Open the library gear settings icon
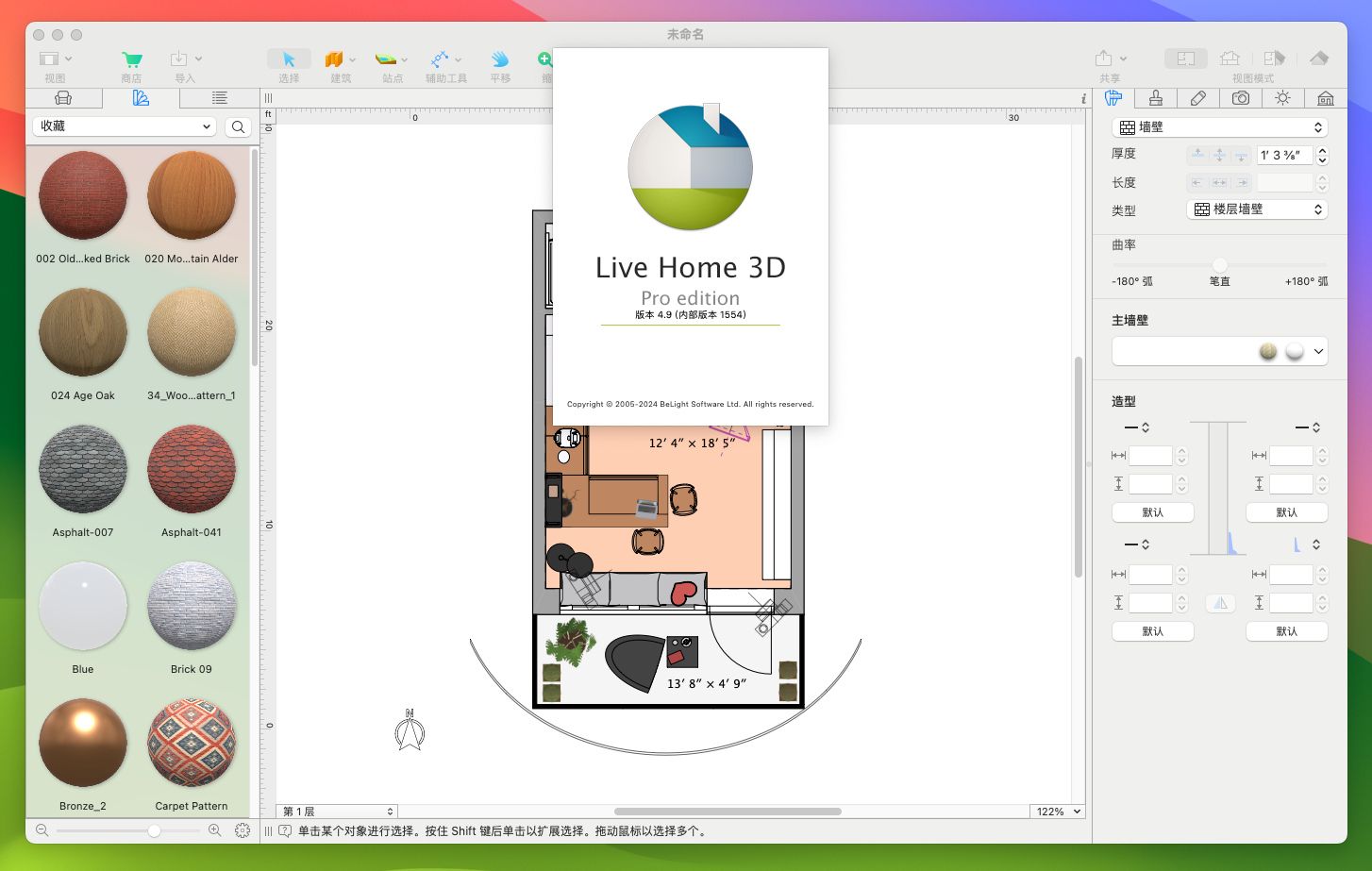Image resolution: width=1372 pixels, height=871 pixels. tap(243, 830)
